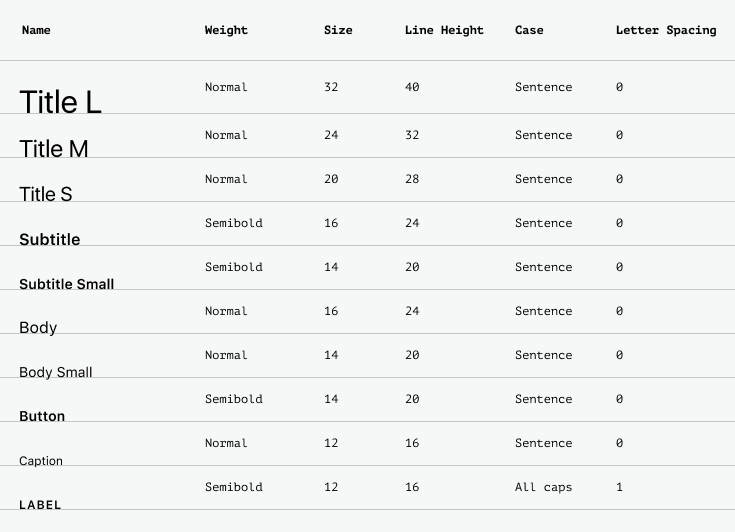The height and width of the screenshot is (532, 735).
Task: Click line height 40 in Title L row
Action: point(412,87)
